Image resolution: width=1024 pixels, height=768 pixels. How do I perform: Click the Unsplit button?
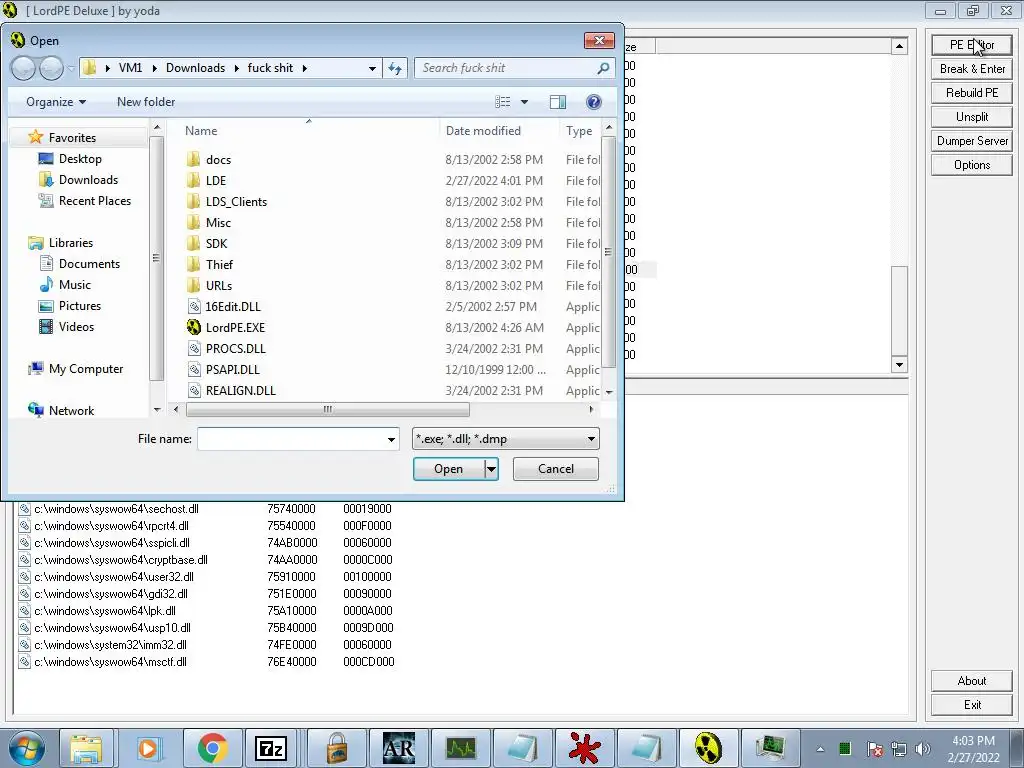972,117
